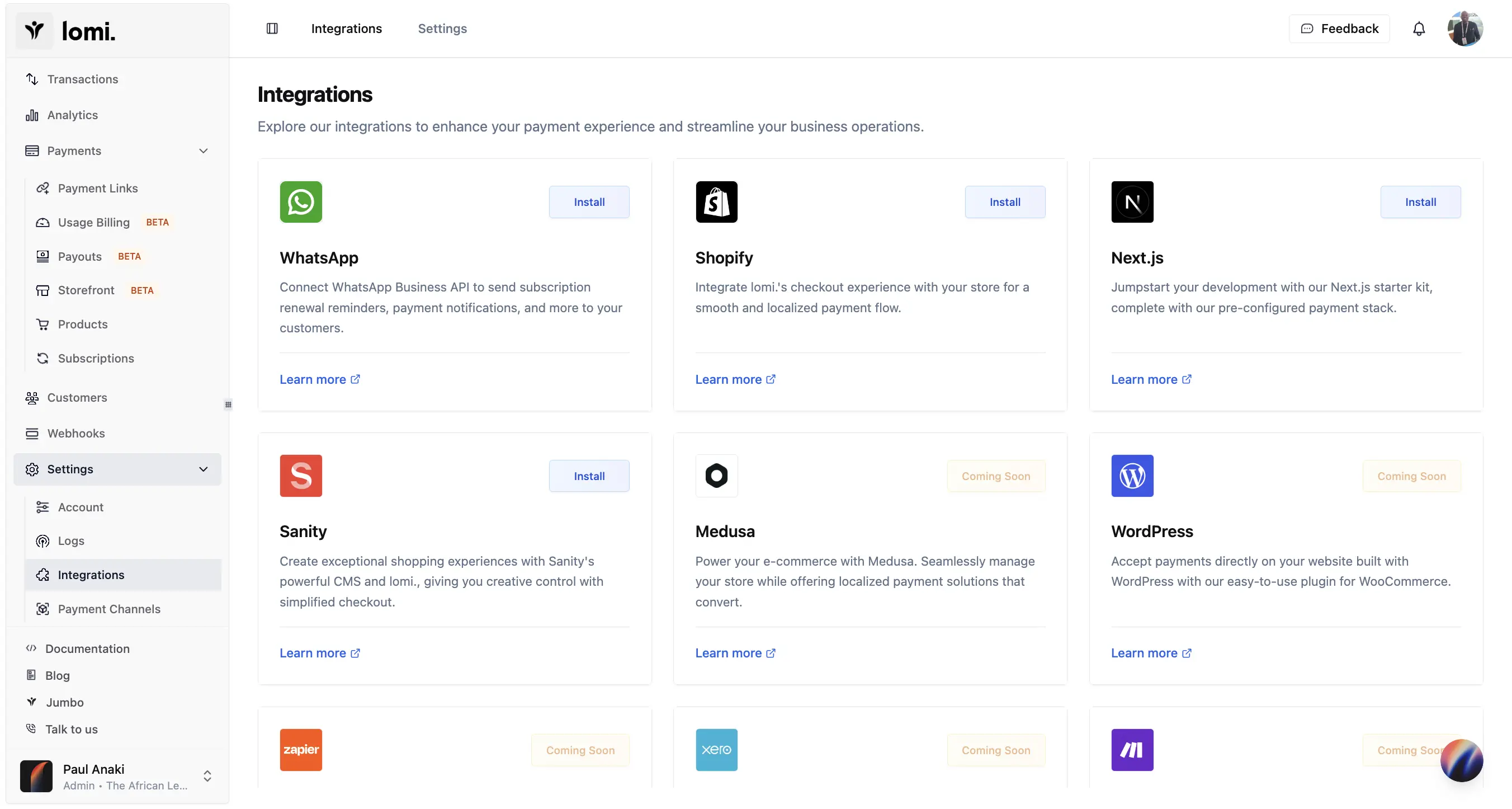Switch to the Integrations header tab
1512x809 pixels.
(x=346, y=28)
